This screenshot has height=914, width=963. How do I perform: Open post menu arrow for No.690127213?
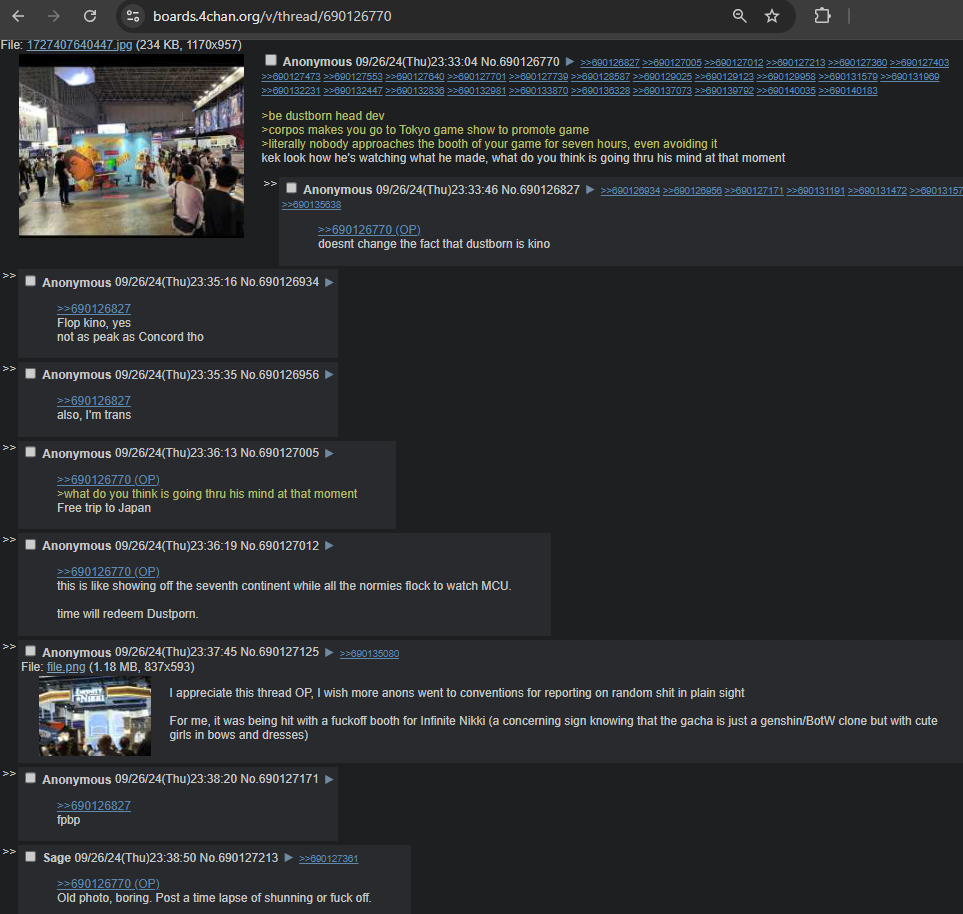tap(288, 858)
